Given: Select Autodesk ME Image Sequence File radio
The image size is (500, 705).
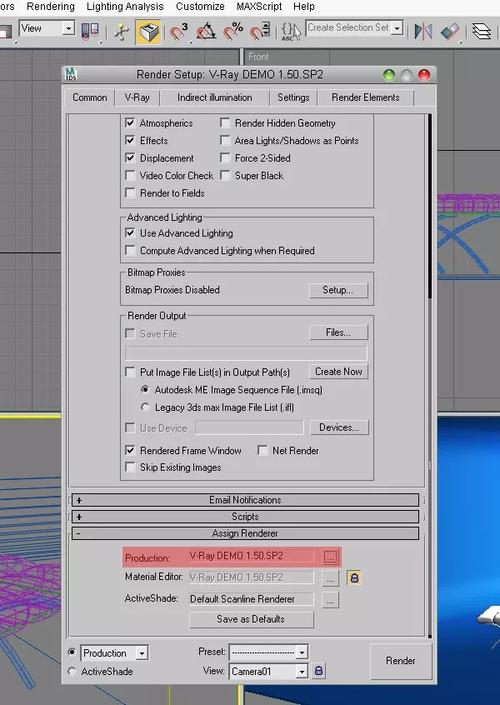Looking at the screenshot, I should (x=145, y=390).
